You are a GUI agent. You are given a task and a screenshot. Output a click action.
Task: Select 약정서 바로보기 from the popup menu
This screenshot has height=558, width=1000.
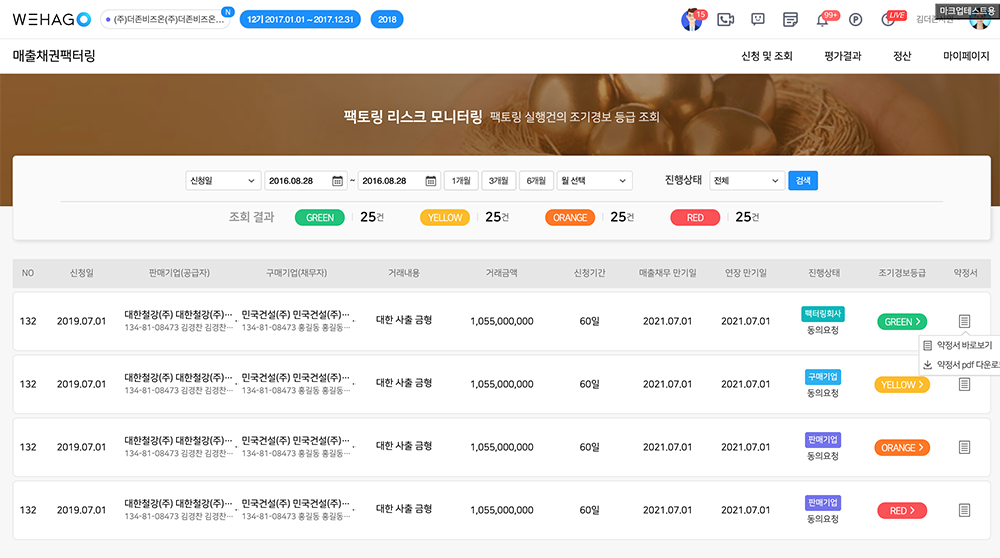(x=963, y=345)
